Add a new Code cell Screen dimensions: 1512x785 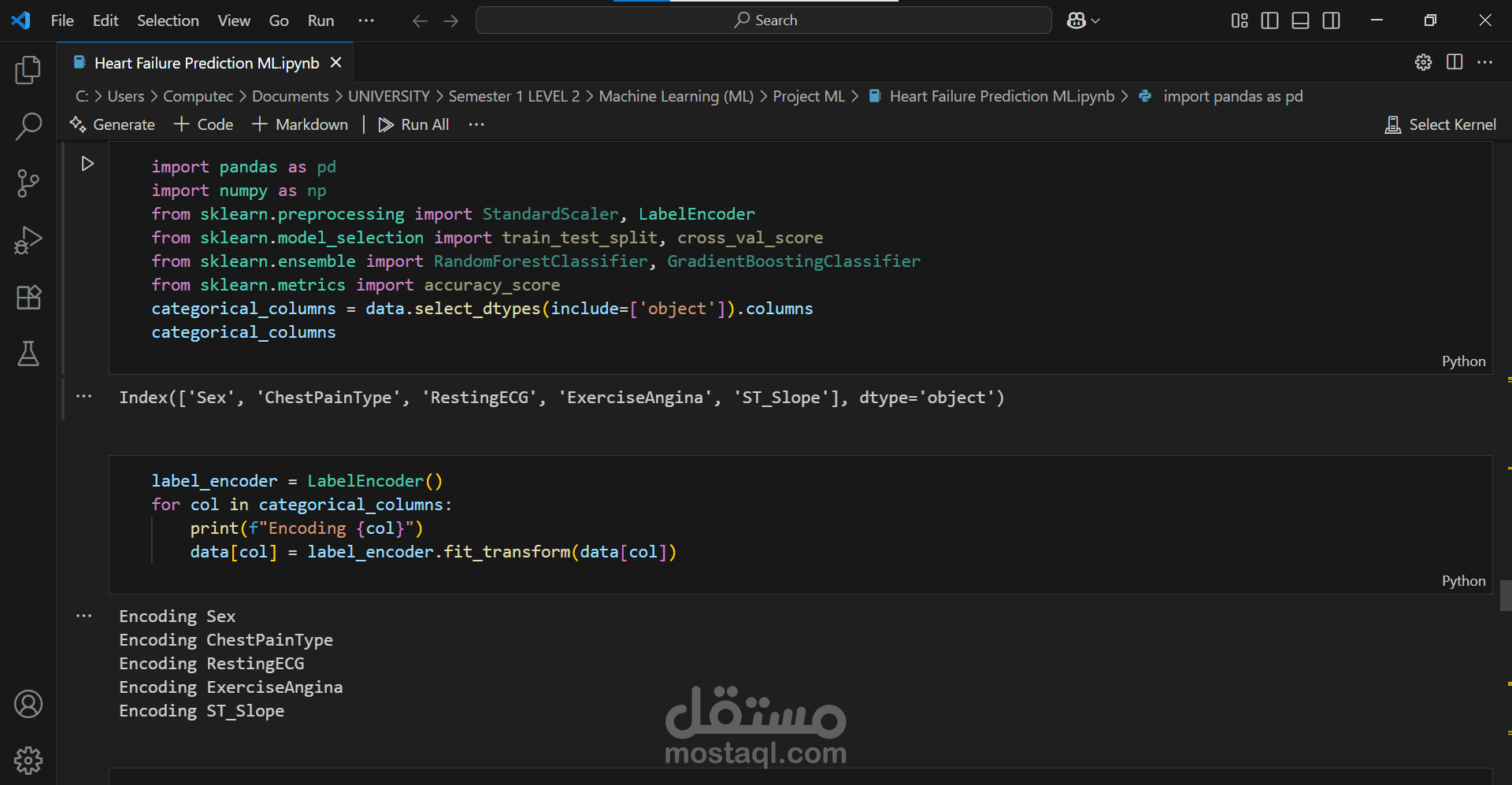tap(204, 124)
